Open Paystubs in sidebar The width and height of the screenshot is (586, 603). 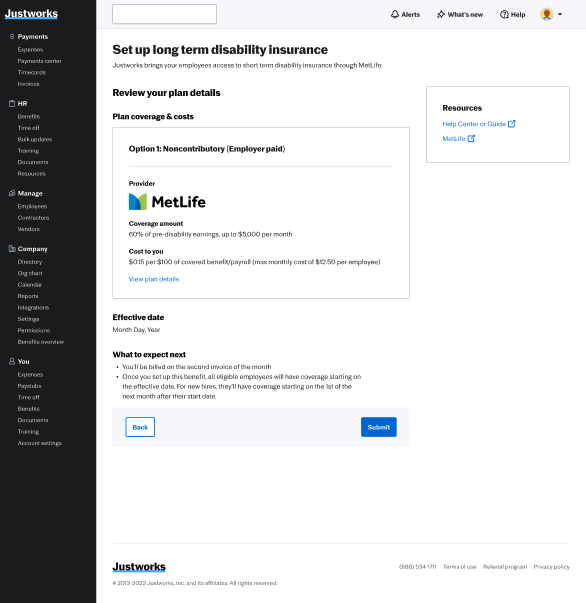coord(29,386)
